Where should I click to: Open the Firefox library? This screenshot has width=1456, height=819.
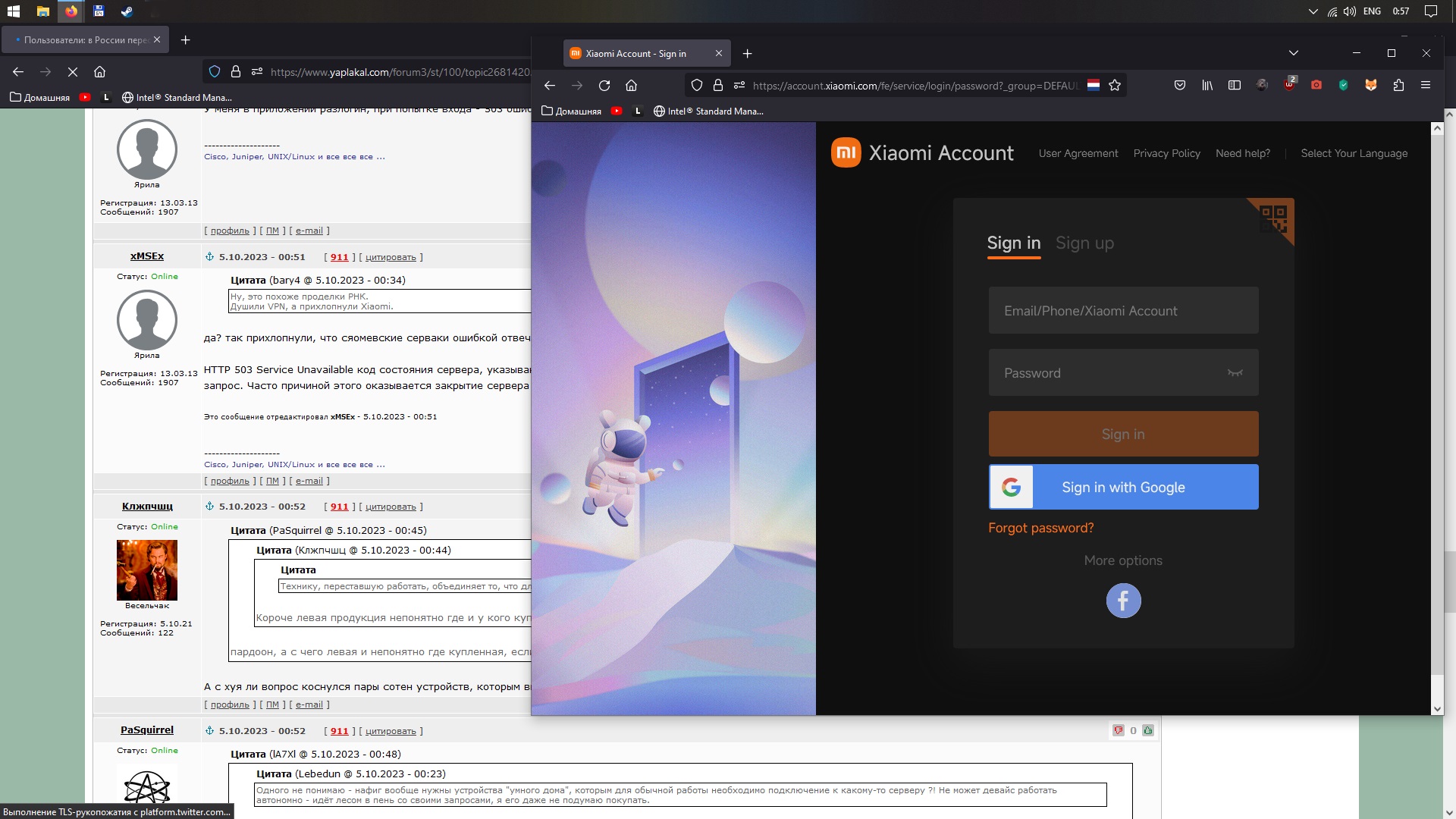coord(1207,85)
